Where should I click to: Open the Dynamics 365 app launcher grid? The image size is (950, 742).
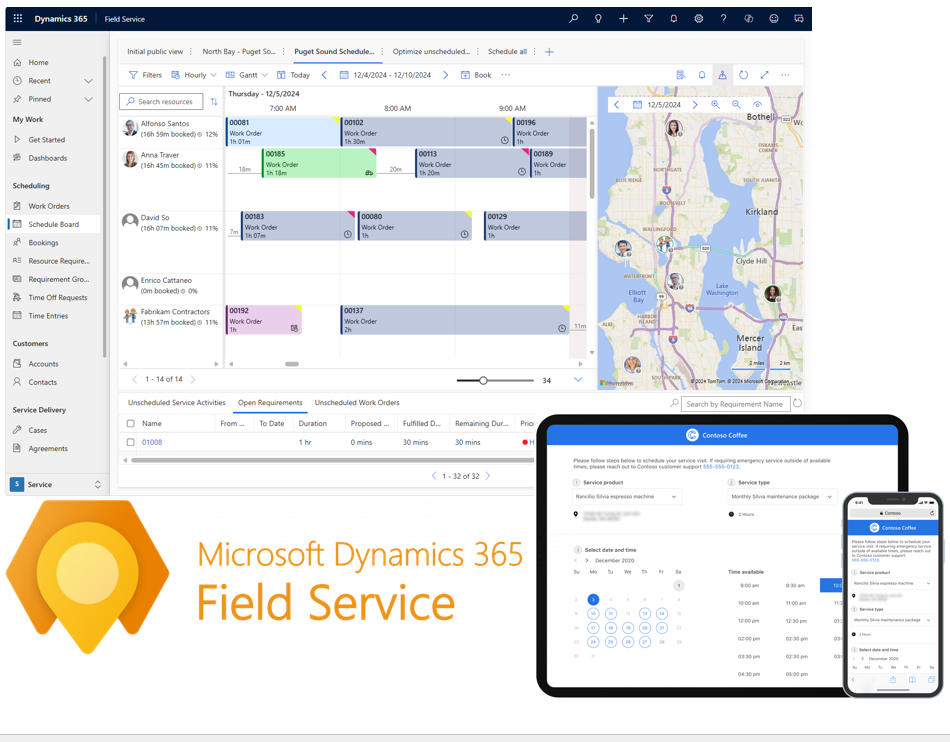tap(18, 19)
